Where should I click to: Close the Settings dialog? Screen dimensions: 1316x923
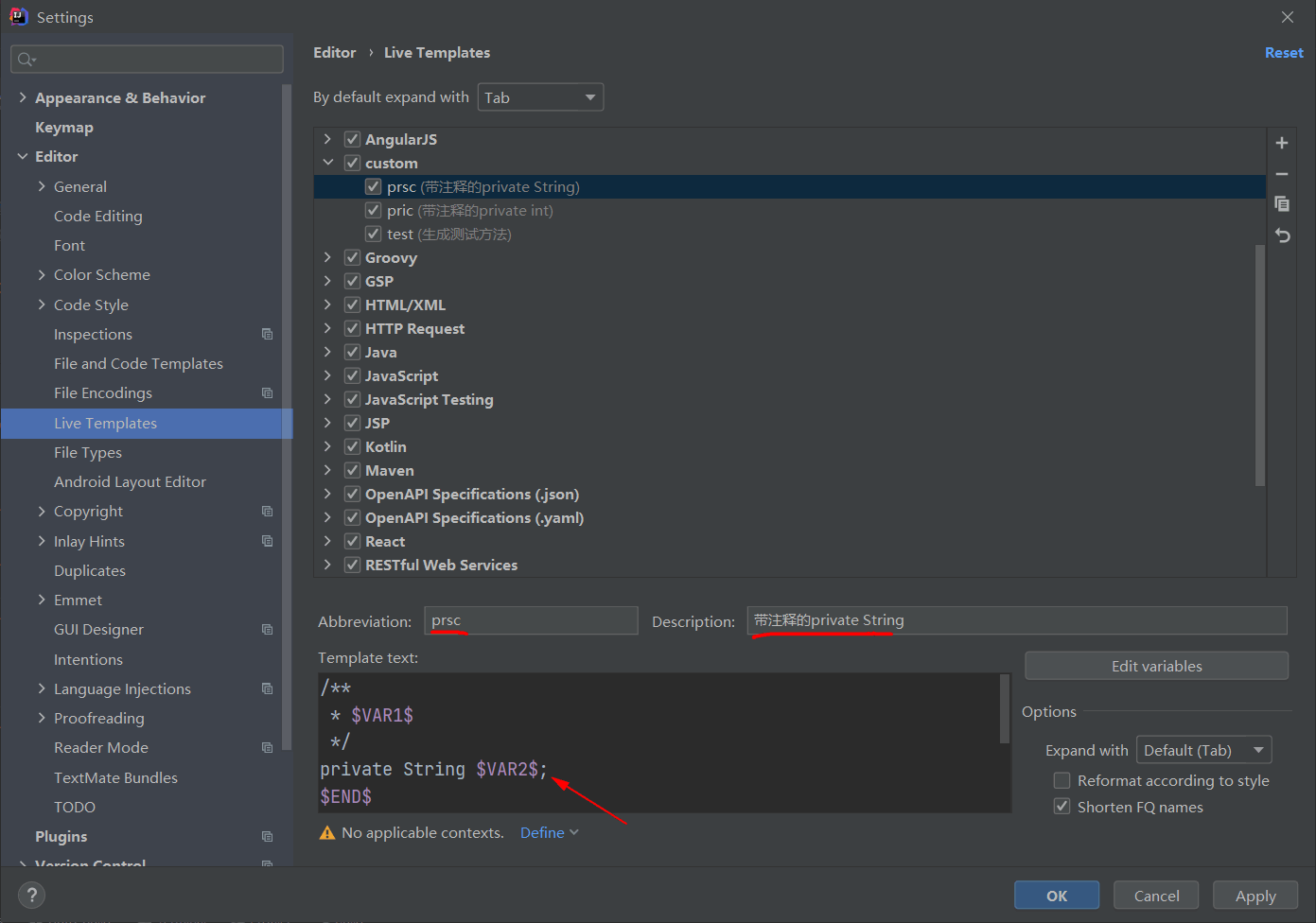click(1288, 17)
